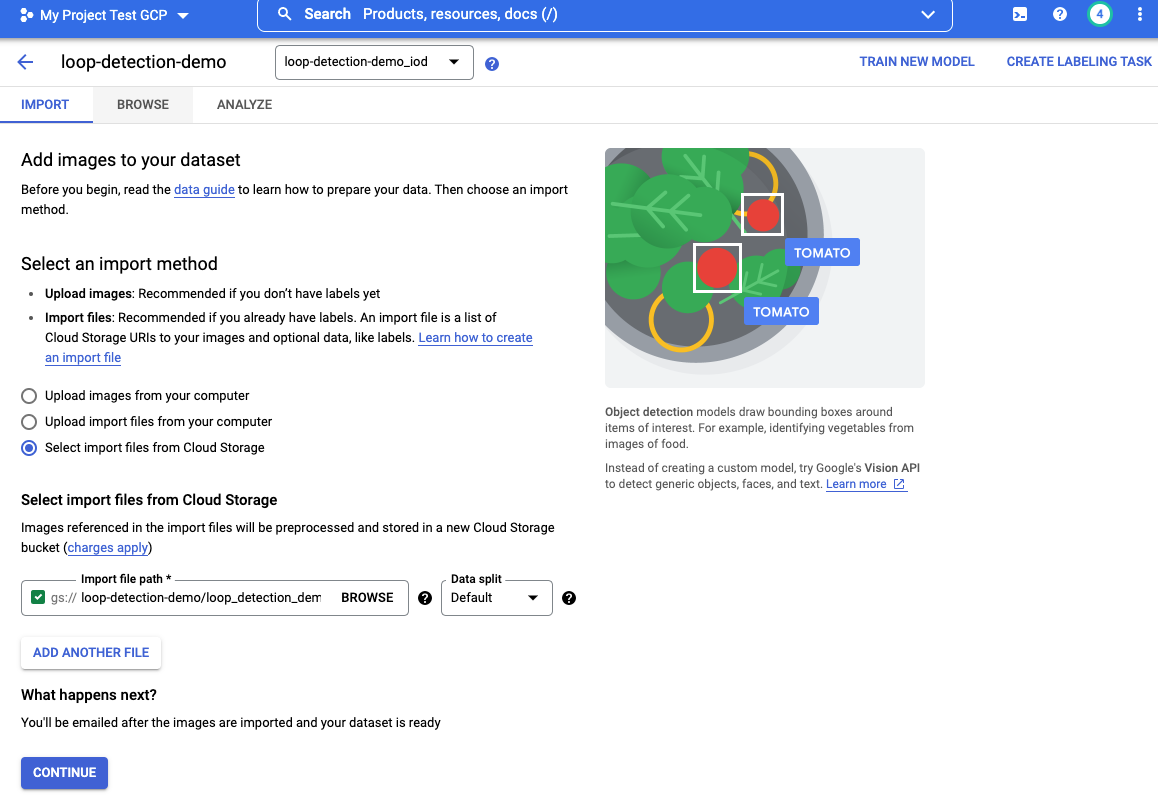The height and width of the screenshot is (798, 1158).
Task: Click BROWSE in import file path field
Action: point(367,598)
